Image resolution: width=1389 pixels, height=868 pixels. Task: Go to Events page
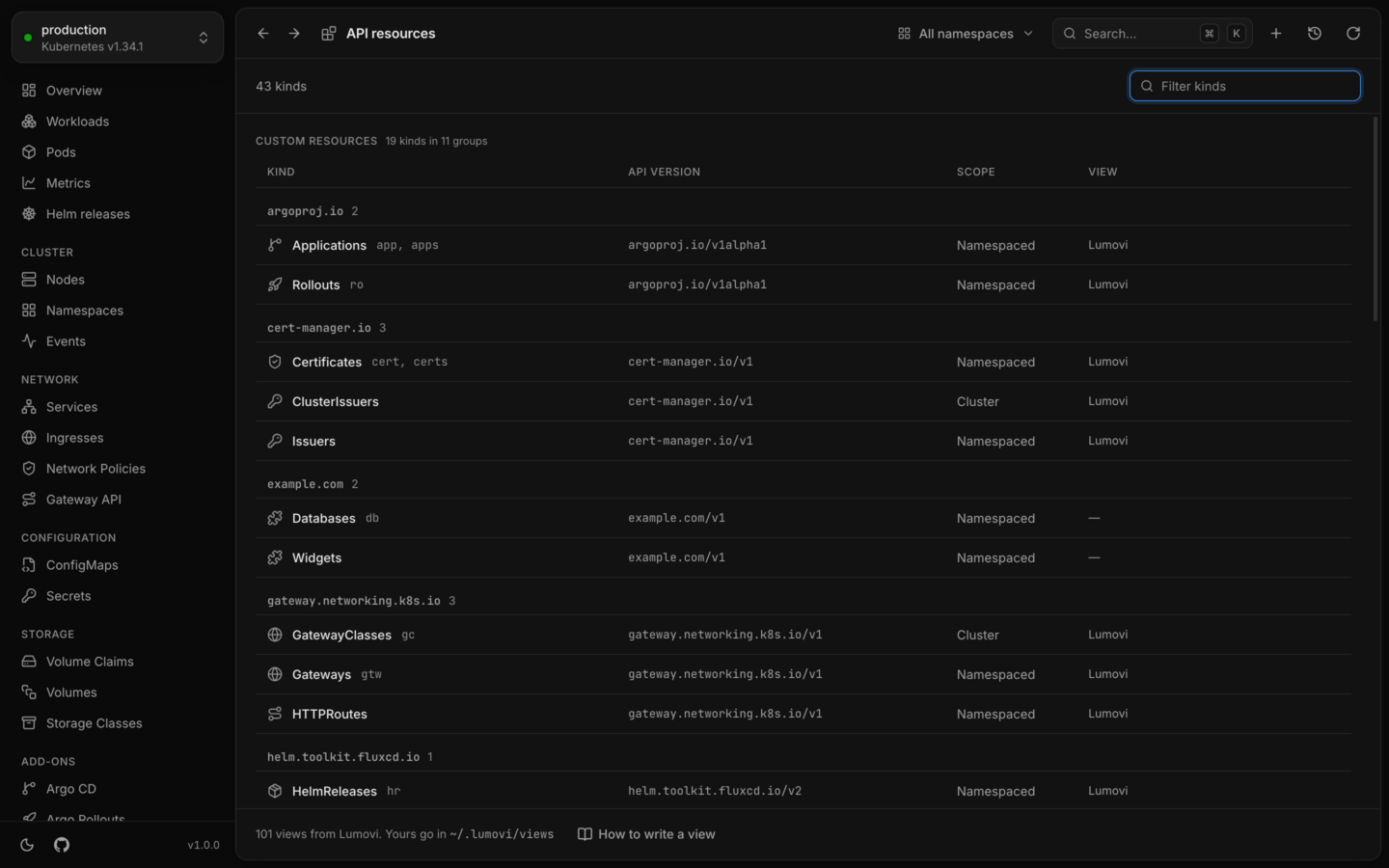(x=118, y=341)
